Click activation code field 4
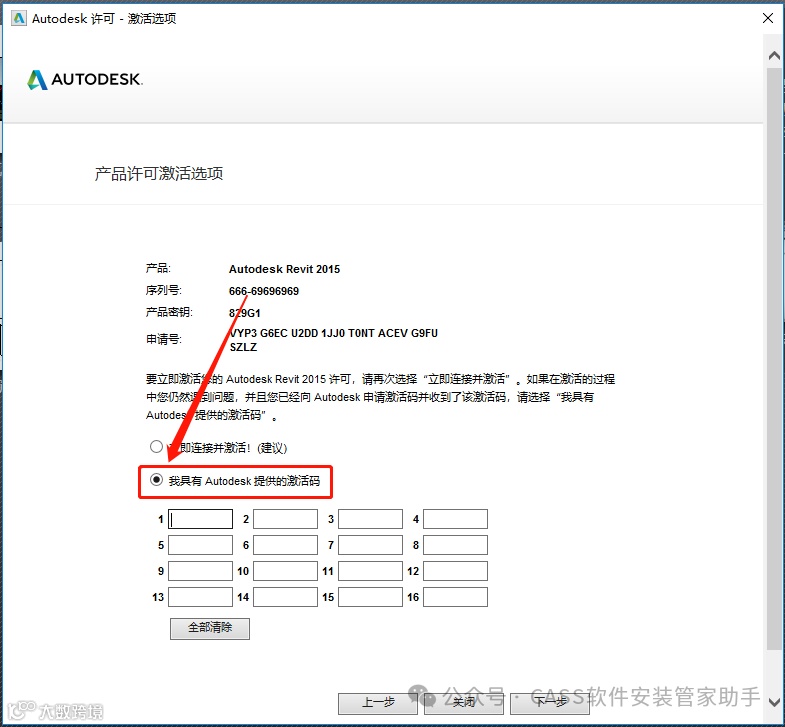Image resolution: width=785 pixels, height=727 pixels. [x=456, y=519]
